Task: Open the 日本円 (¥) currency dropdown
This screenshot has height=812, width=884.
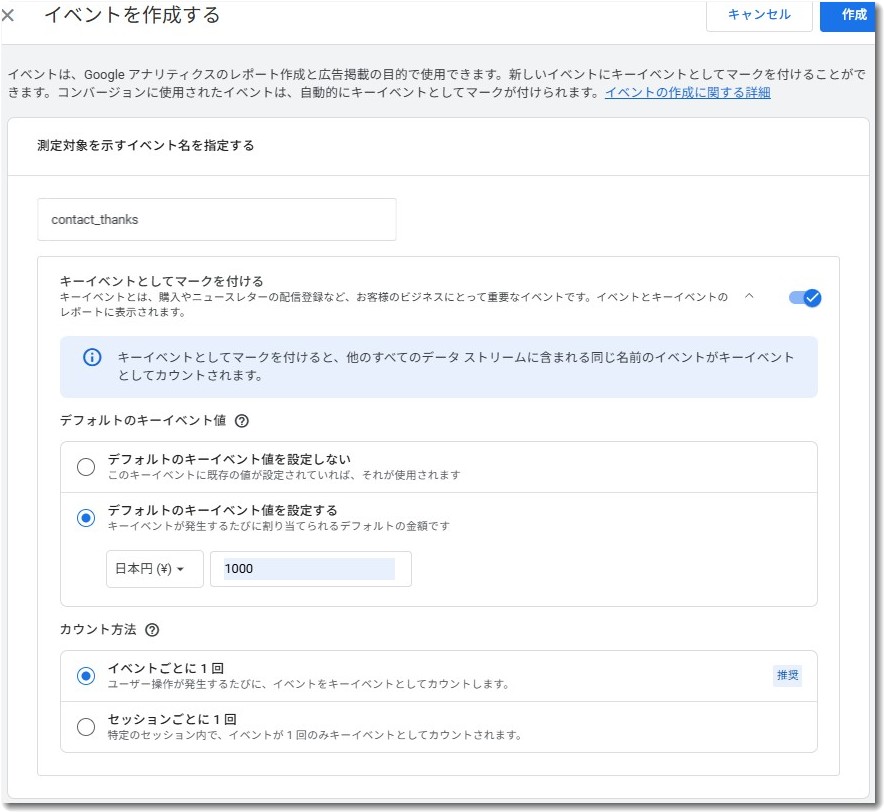Action: (154, 569)
